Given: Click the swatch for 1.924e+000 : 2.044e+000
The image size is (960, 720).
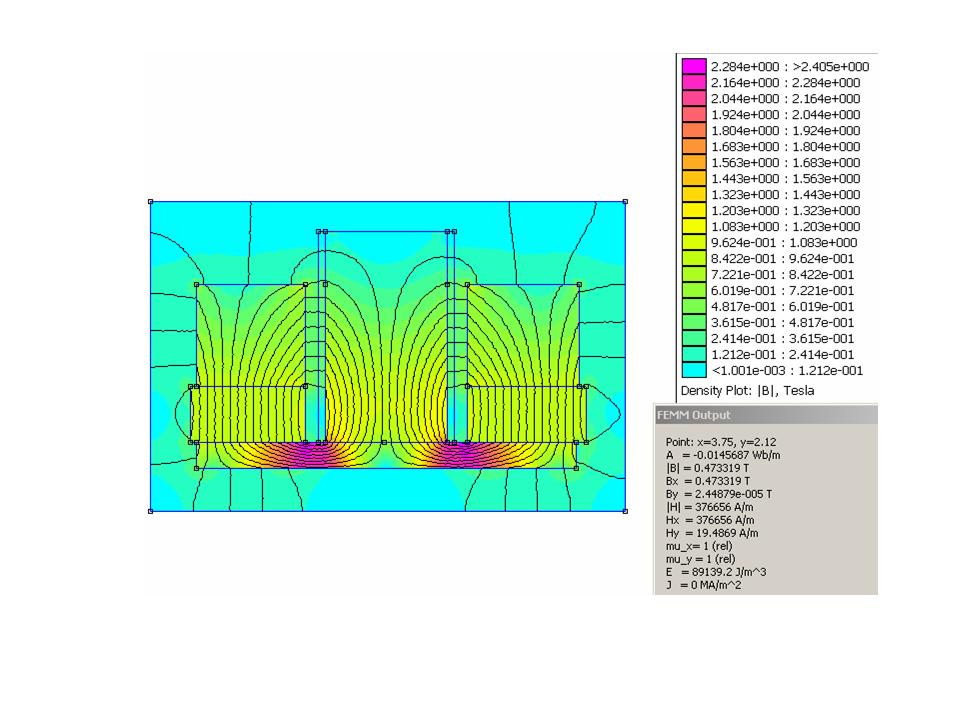Looking at the screenshot, I should pos(694,114).
